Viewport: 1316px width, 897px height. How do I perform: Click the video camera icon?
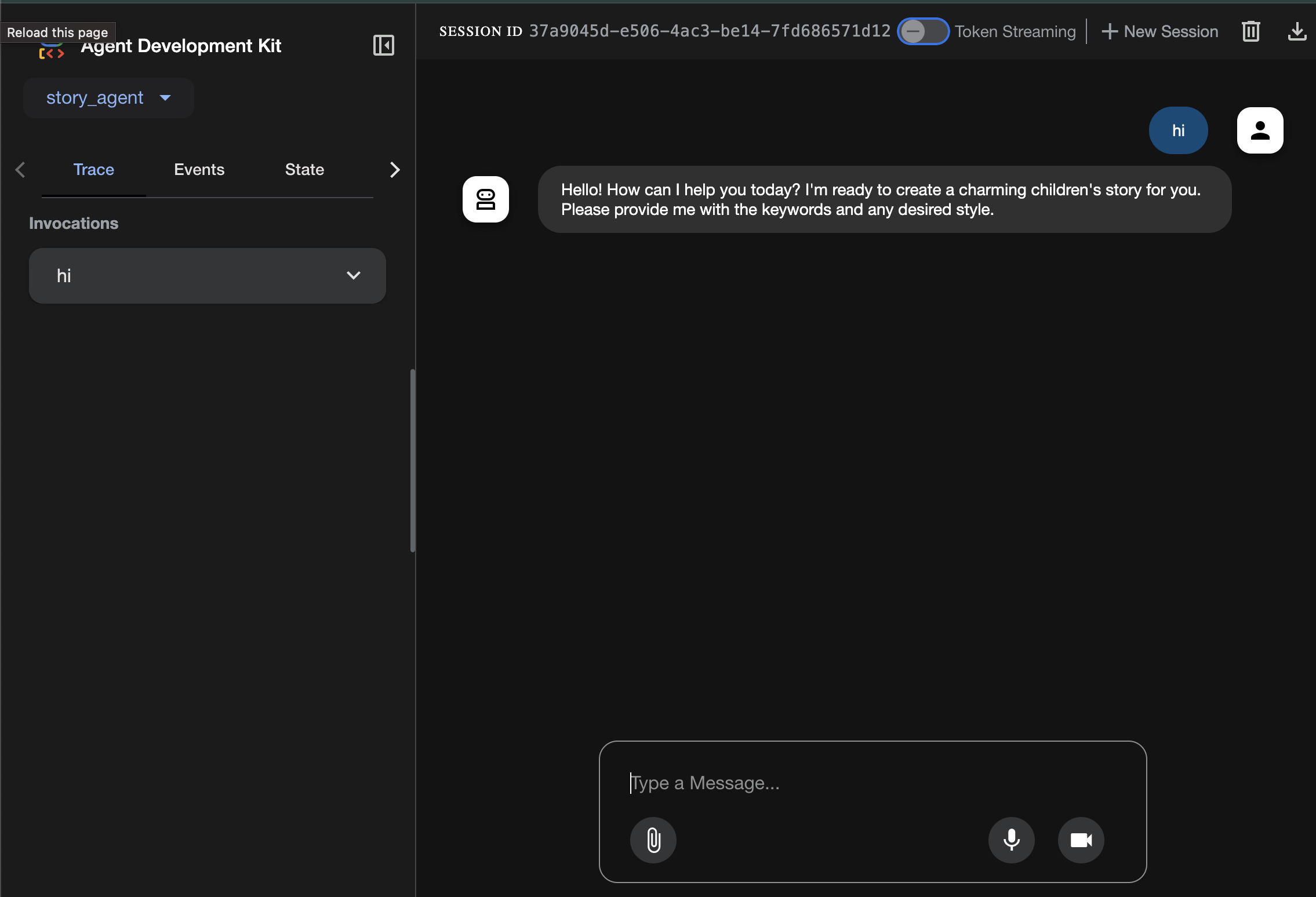tap(1081, 840)
